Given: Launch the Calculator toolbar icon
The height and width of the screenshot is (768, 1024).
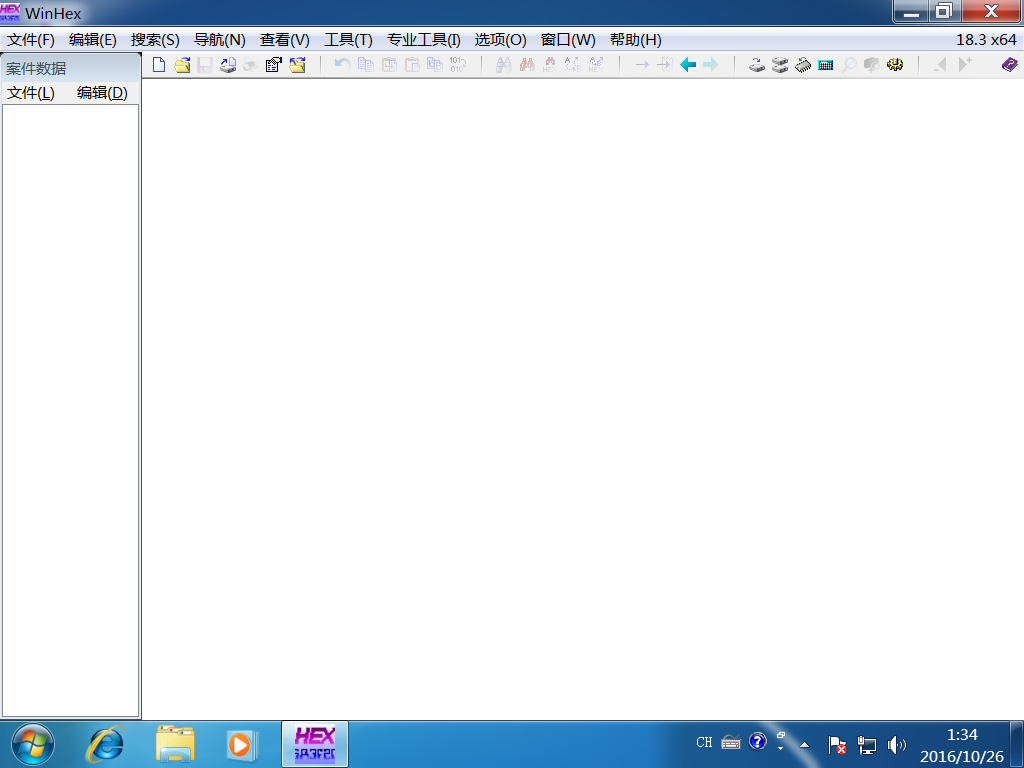Looking at the screenshot, I should tap(825, 65).
